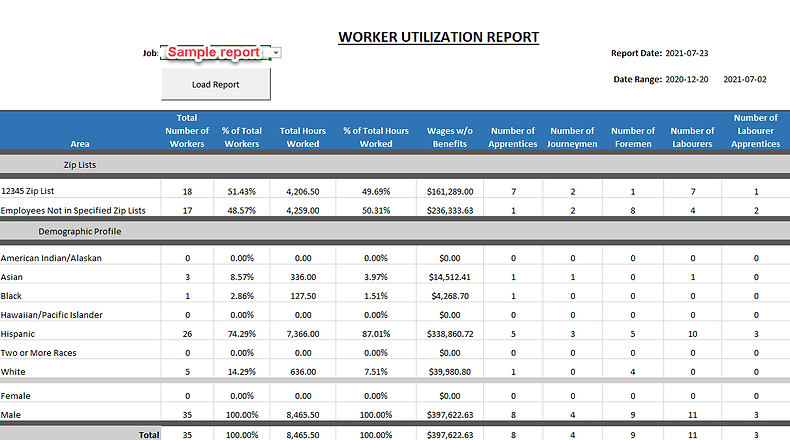Screen dimensions: 790x440
Task: Select the Female row label
Action: (x=16, y=396)
